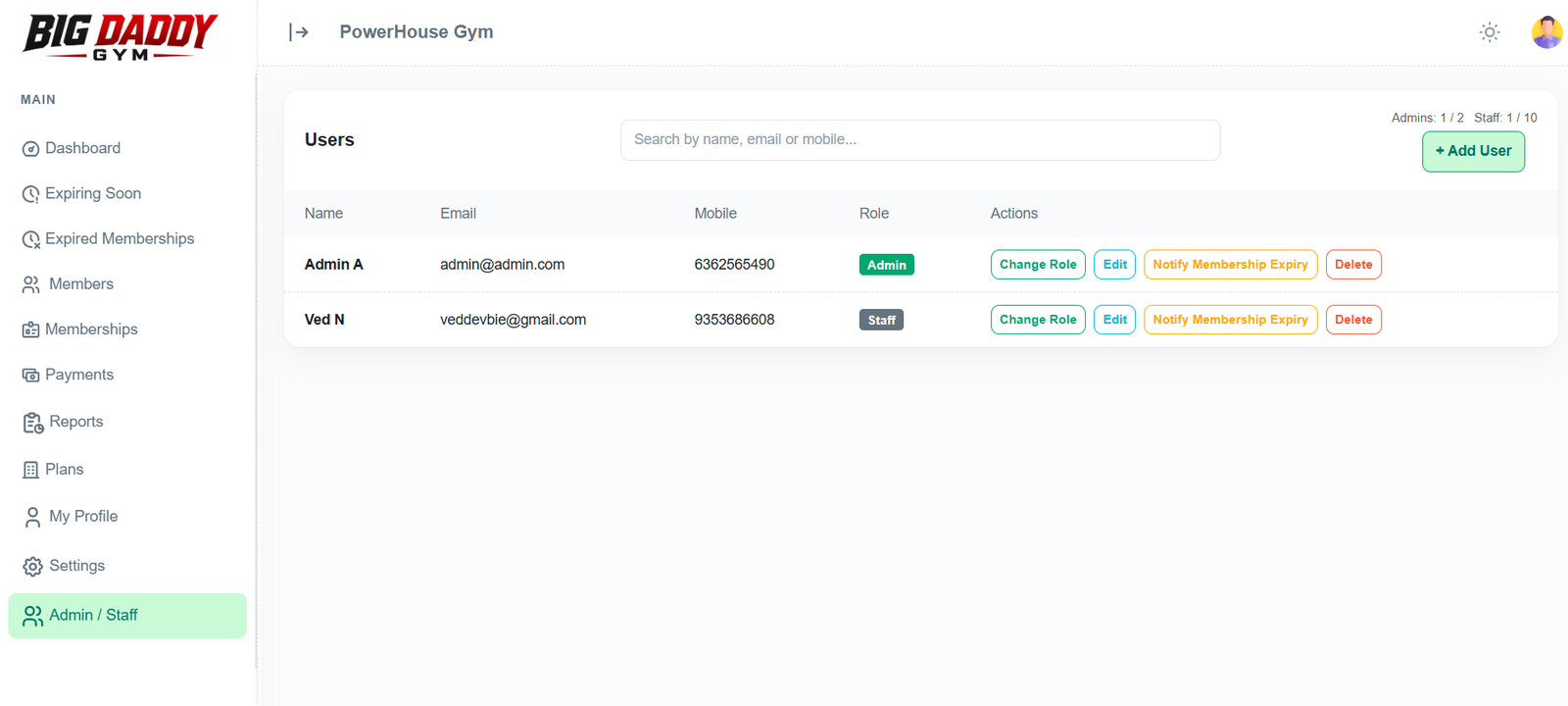The width and height of the screenshot is (1568, 706).
Task: Click the Dashboard gauge icon in sidebar
Action: tap(30, 149)
